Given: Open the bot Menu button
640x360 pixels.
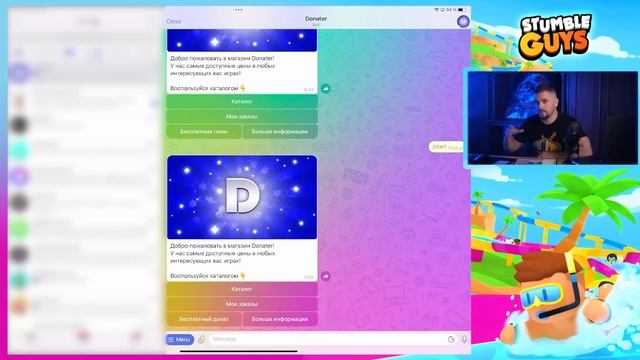Looking at the screenshot, I should click(180, 339).
